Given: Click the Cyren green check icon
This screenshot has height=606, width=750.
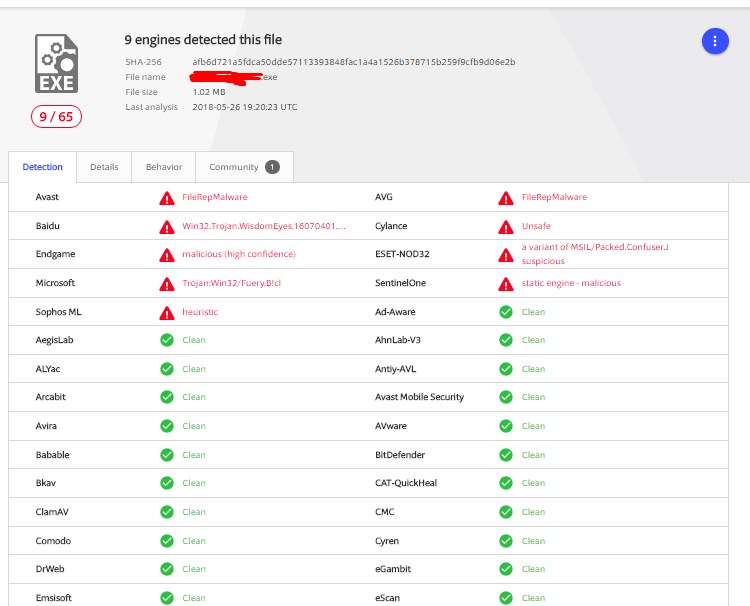Looking at the screenshot, I should pos(506,541).
